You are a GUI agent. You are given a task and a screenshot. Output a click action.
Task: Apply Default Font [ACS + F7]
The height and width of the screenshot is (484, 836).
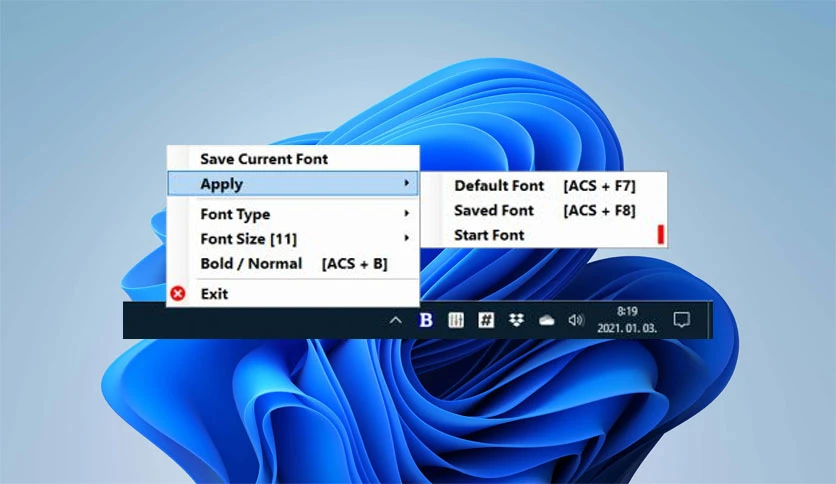pyautogui.click(x=544, y=185)
